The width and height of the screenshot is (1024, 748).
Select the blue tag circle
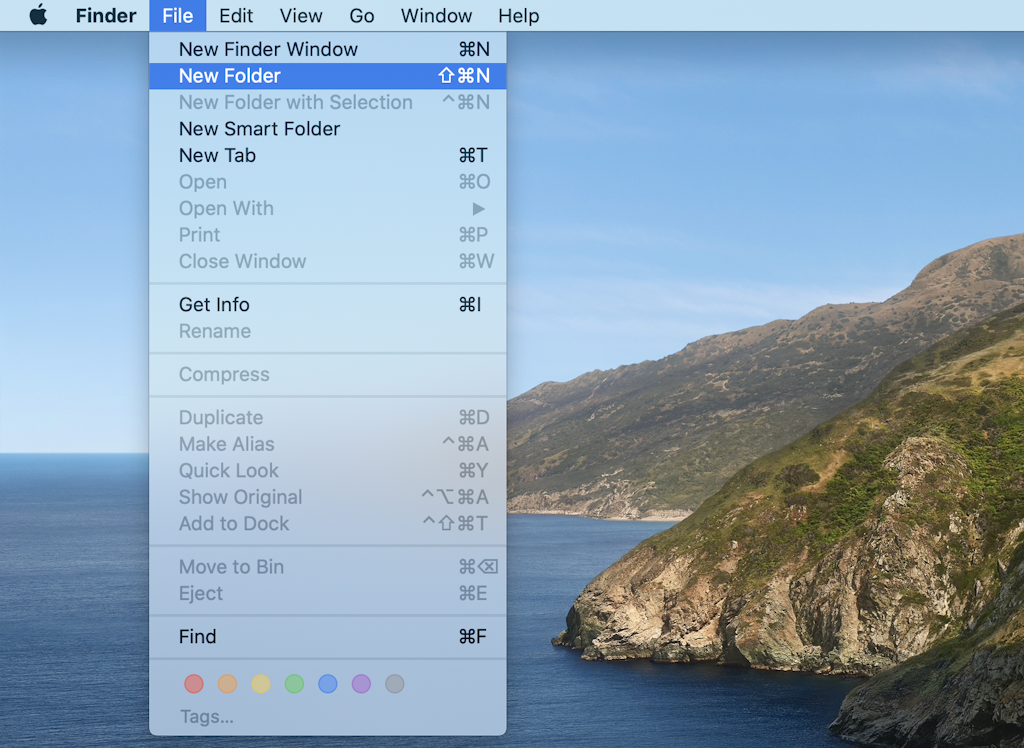pyautogui.click(x=327, y=684)
